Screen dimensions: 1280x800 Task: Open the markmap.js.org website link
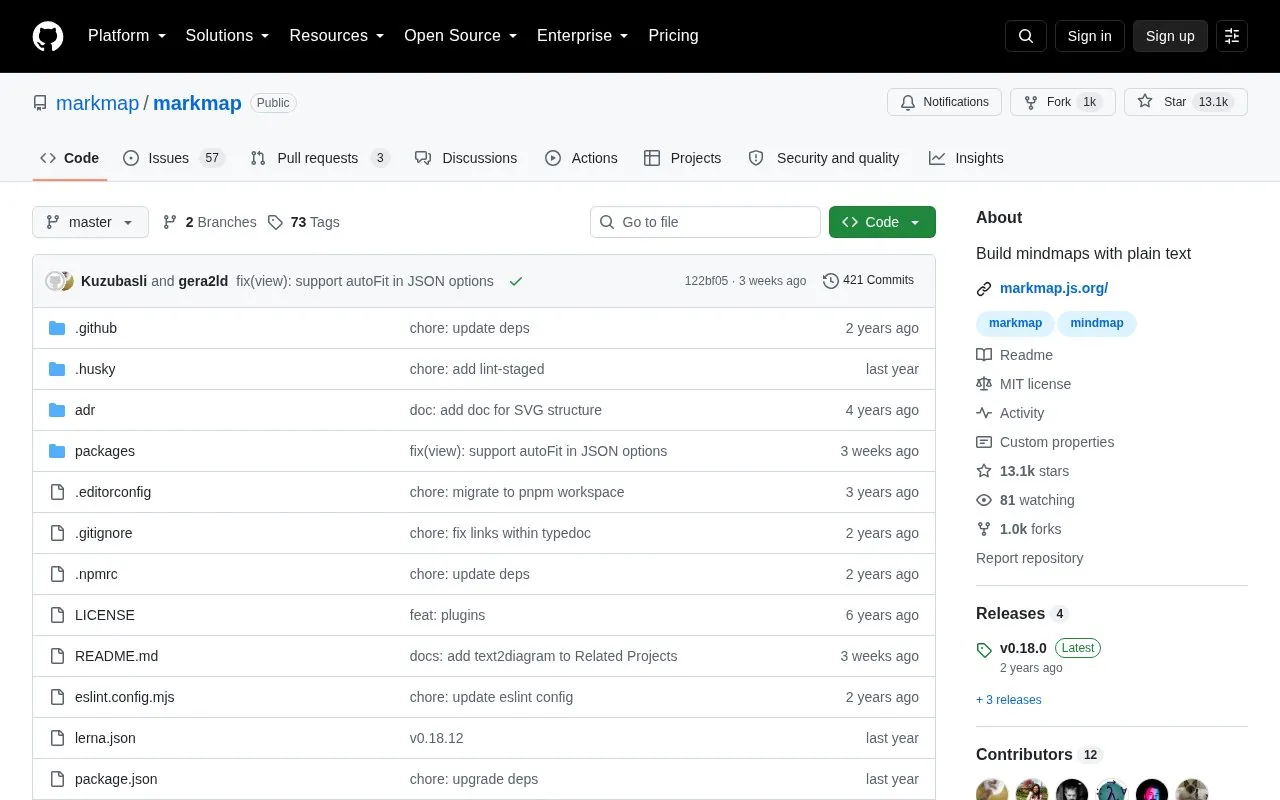(x=1054, y=288)
